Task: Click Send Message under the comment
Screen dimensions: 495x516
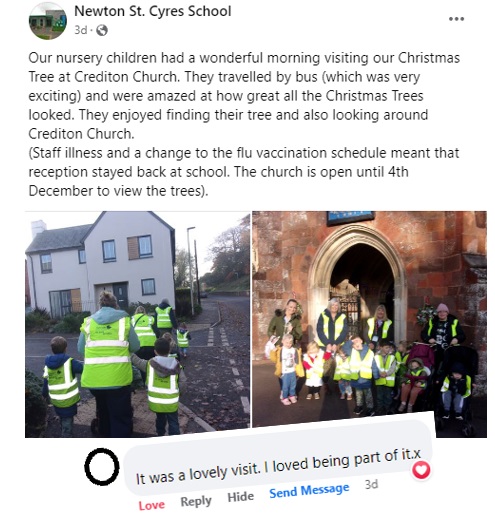Action: (x=309, y=490)
